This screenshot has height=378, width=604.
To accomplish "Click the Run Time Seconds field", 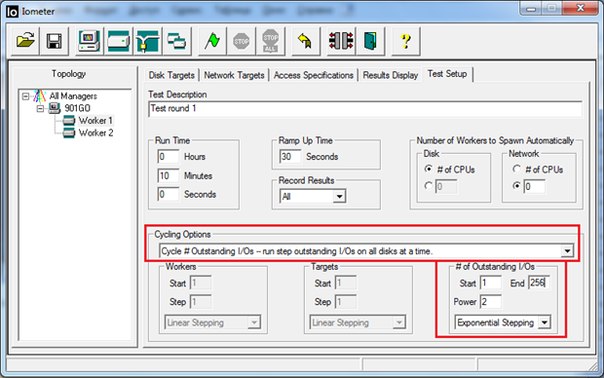I will [x=168, y=194].
